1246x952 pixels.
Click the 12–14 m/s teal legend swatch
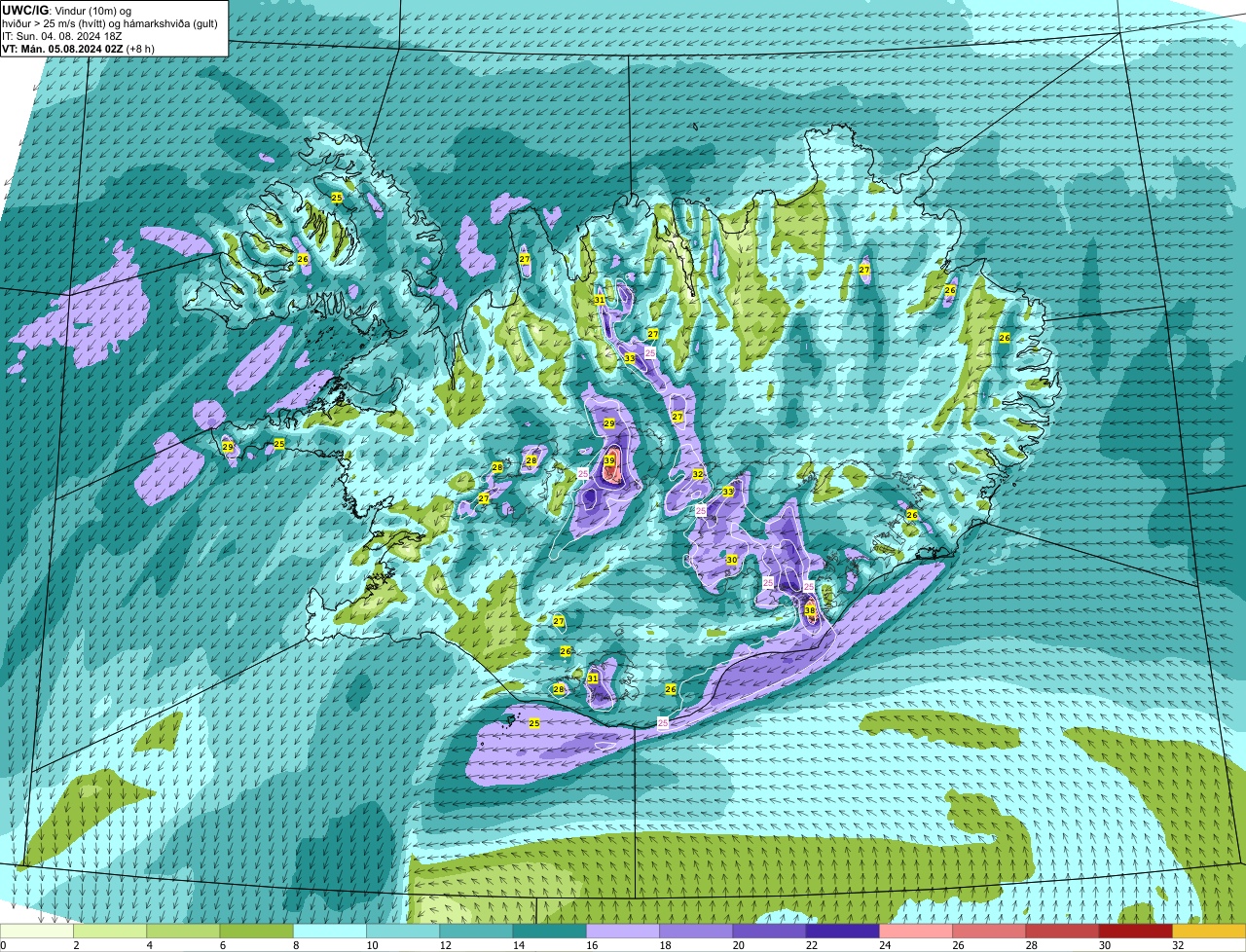(x=476, y=932)
